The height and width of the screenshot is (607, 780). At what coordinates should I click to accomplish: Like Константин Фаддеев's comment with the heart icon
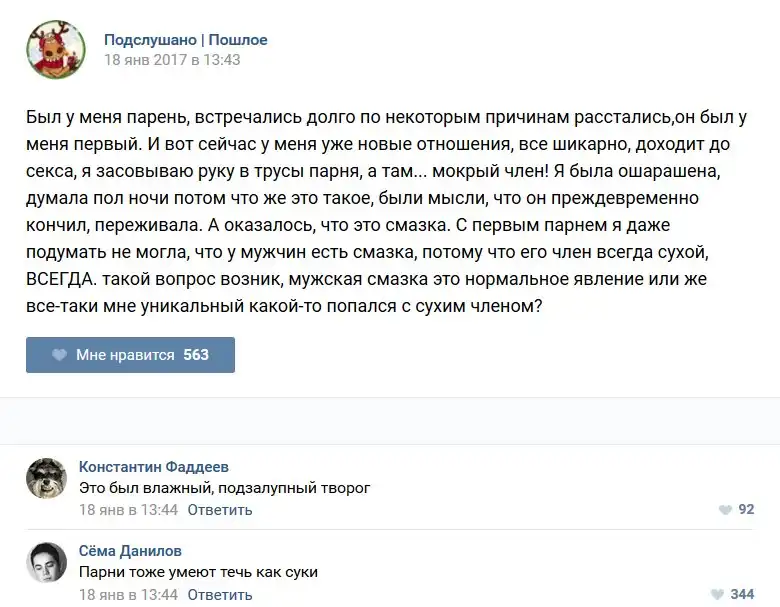pyautogui.click(x=725, y=510)
